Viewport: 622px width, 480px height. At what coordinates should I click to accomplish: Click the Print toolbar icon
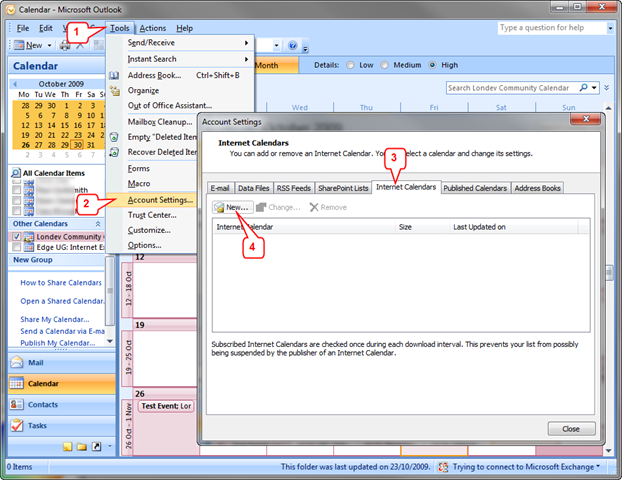point(65,46)
